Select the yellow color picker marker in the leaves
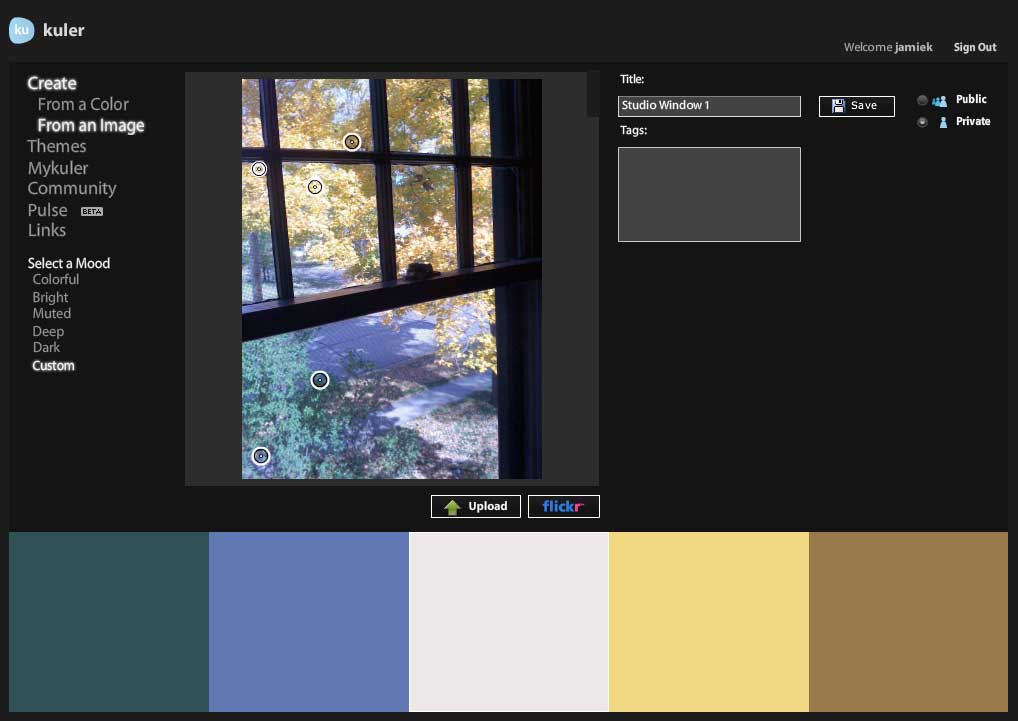The image size is (1018, 721). click(x=315, y=188)
